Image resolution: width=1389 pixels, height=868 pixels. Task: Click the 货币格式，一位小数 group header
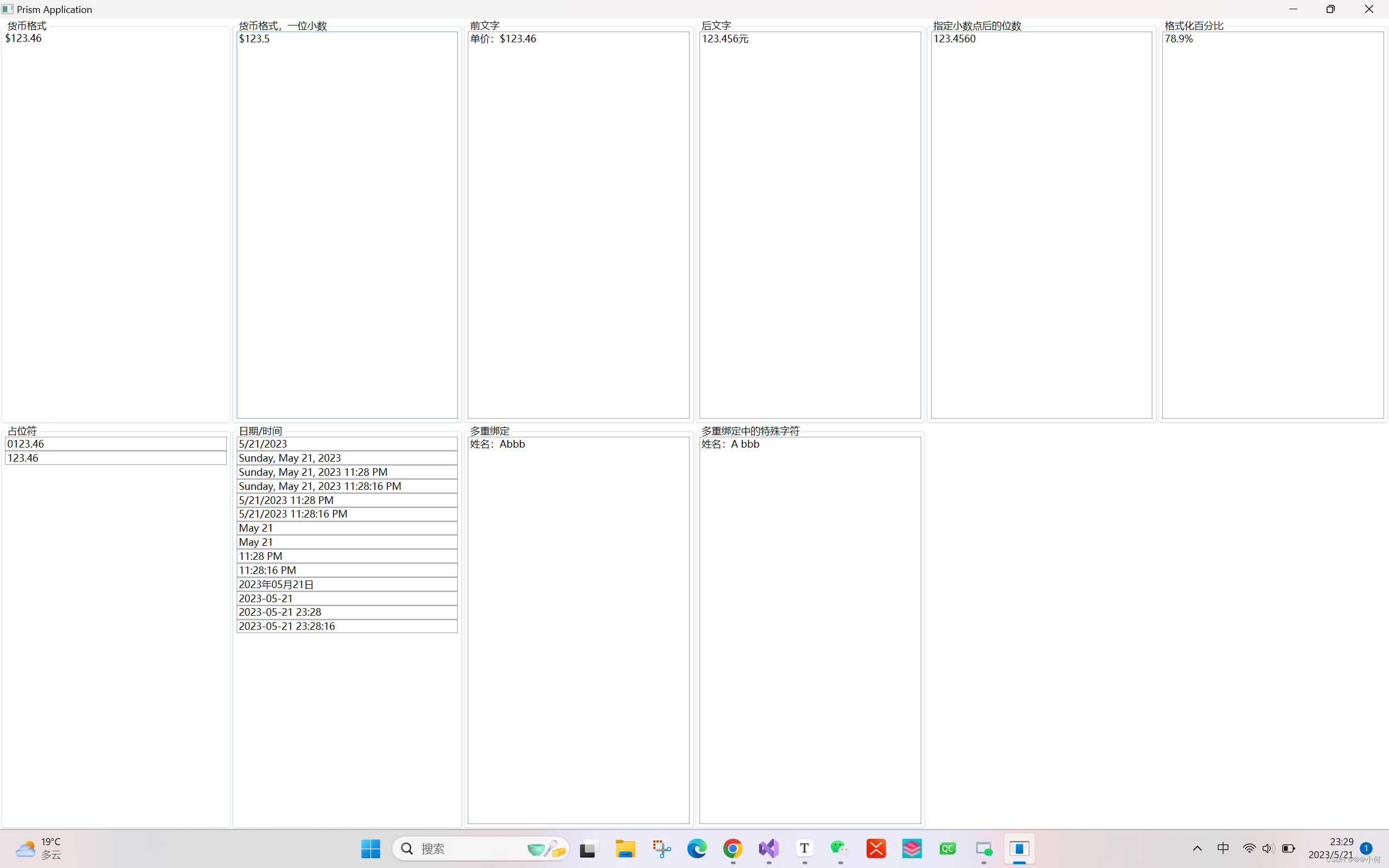[282, 26]
